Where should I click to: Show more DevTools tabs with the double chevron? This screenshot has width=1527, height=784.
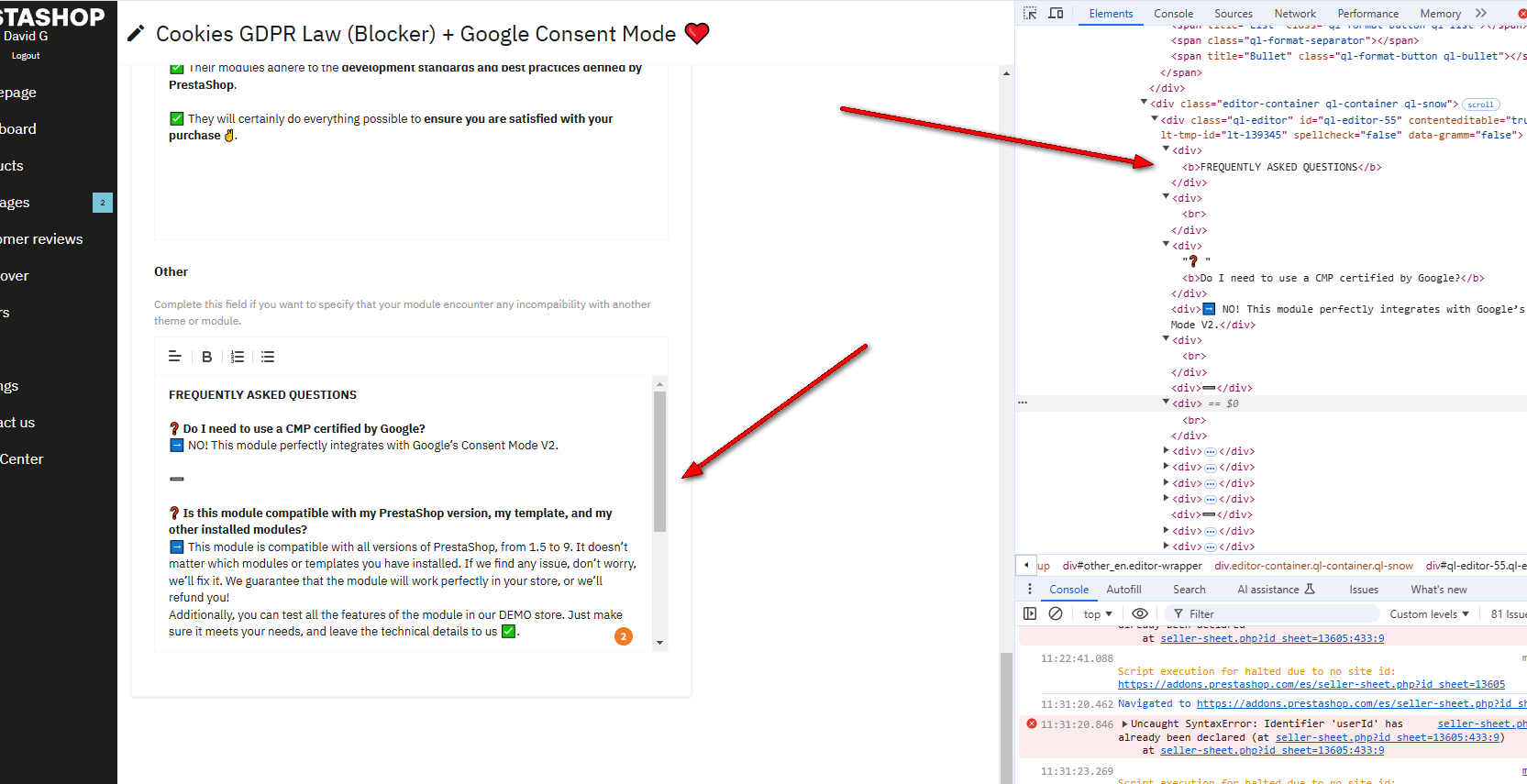click(x=1481, y=13)
